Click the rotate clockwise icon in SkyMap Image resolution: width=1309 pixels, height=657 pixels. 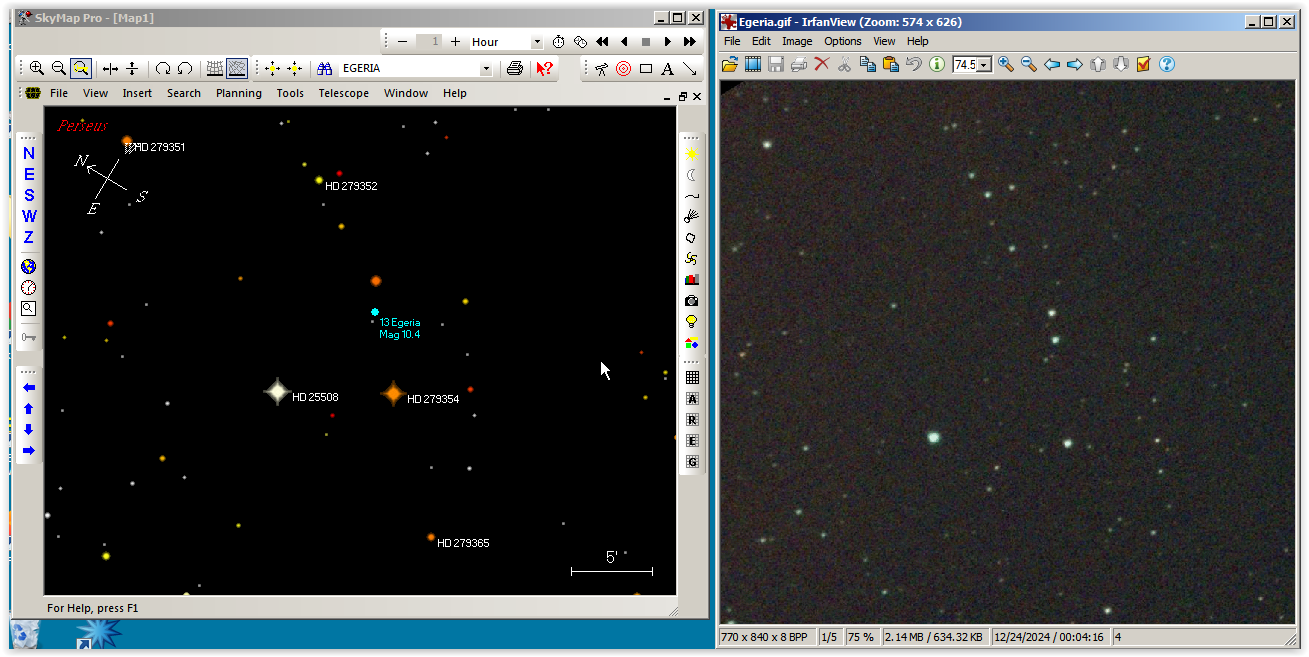[x=162, y=68]
